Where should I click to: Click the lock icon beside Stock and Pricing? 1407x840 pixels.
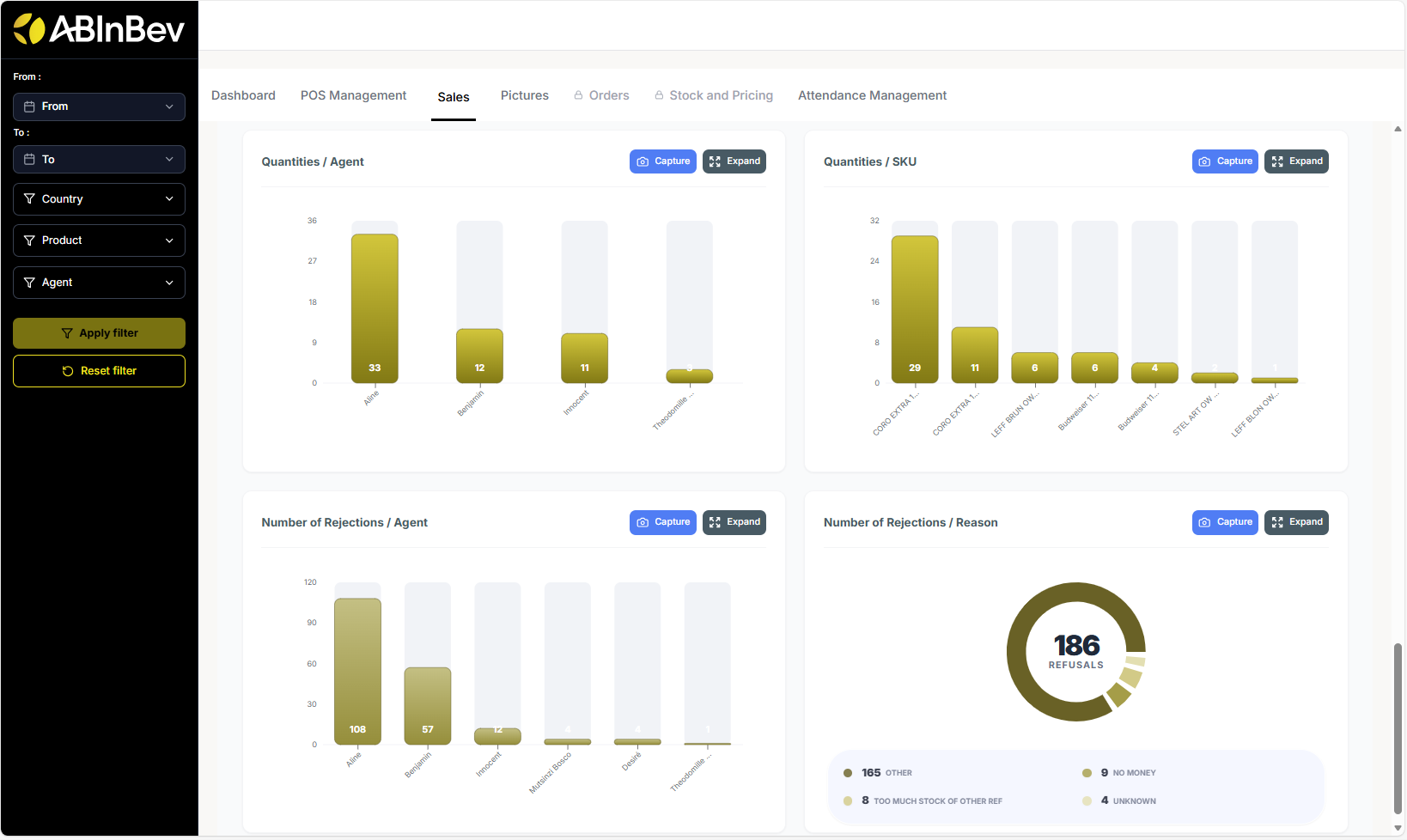(x=659, y=95)
